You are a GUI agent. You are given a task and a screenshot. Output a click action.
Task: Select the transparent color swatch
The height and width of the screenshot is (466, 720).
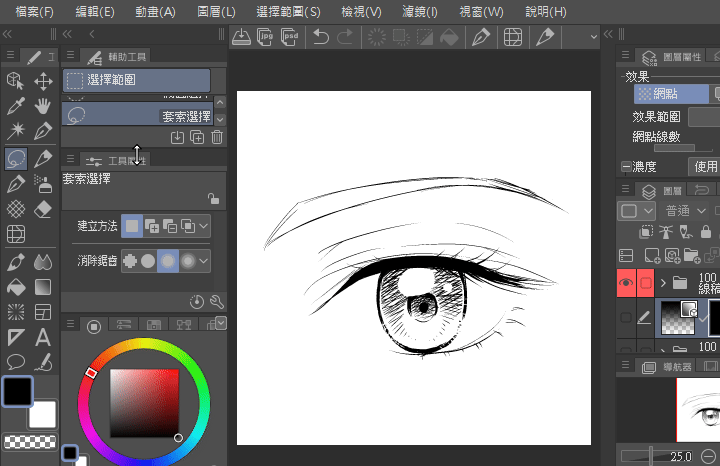pyautogui.click(x=30, y=442)
